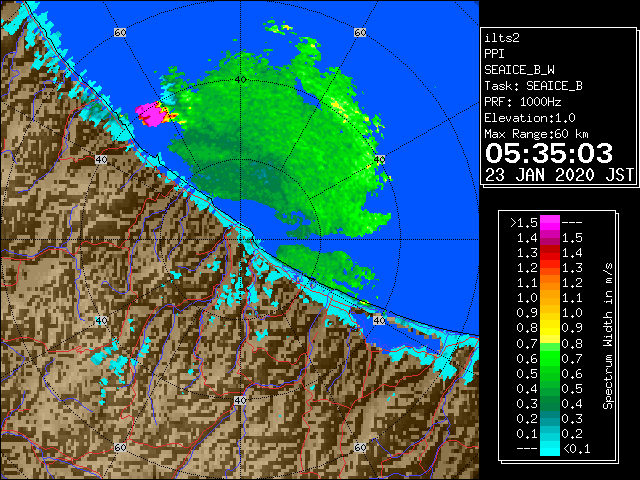This screenshot has width=640, height=480.
Task: Click the '40' label on northwest land
Action: pos(101,160)
